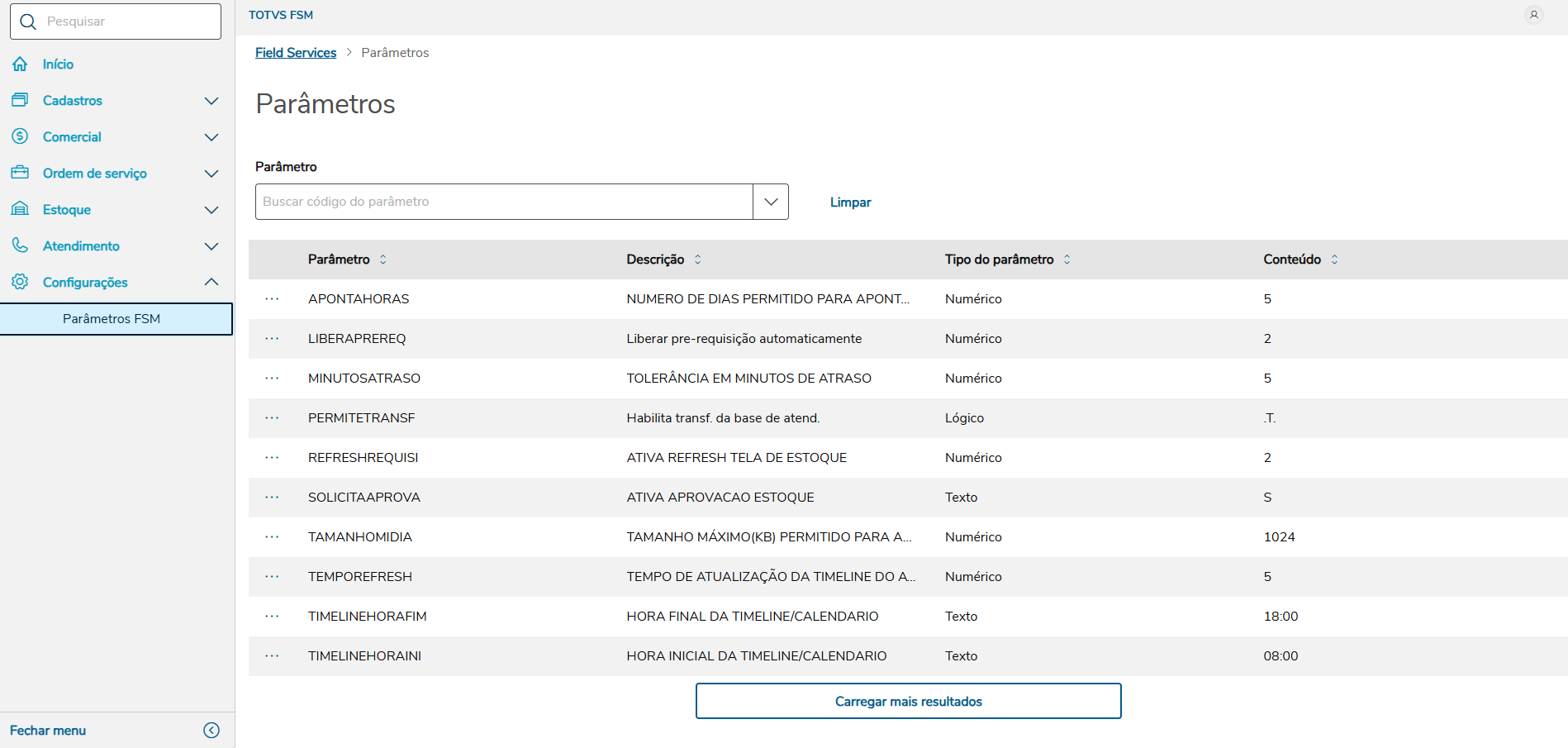Sort by Tipo do parâmetro column
Viewport: 1568px width, 748px height.
[1067, 260]
